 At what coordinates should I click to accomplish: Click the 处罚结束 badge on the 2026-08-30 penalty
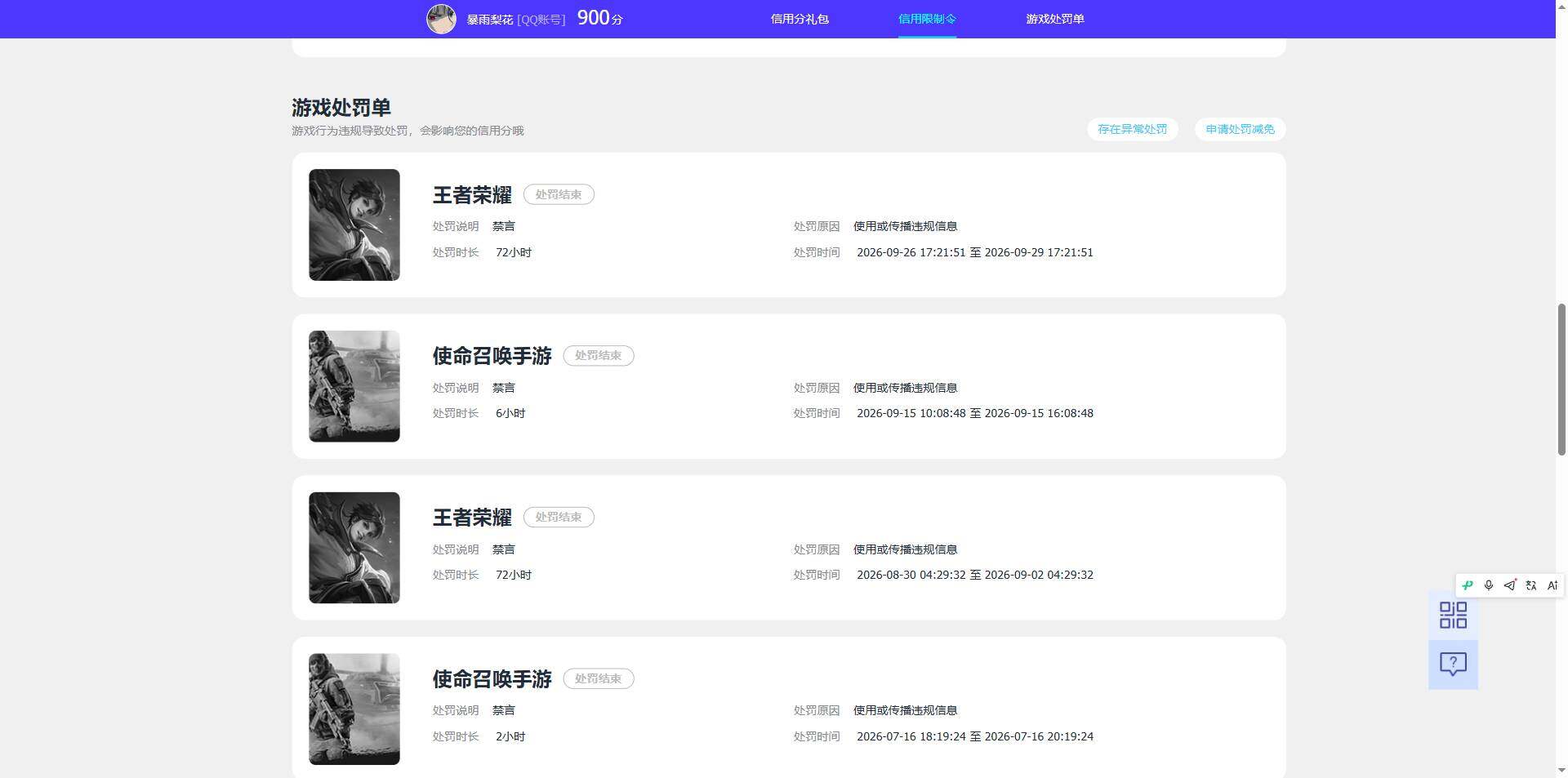click(559, 517)
